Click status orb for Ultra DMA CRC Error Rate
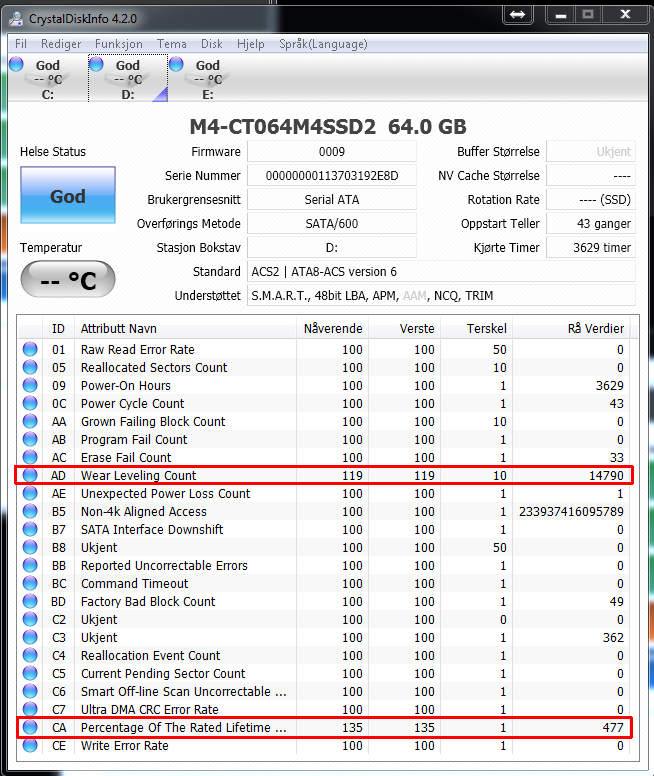The height and width of the screenshot is (776, 654). pyautogui.click(x=30, y=709)
